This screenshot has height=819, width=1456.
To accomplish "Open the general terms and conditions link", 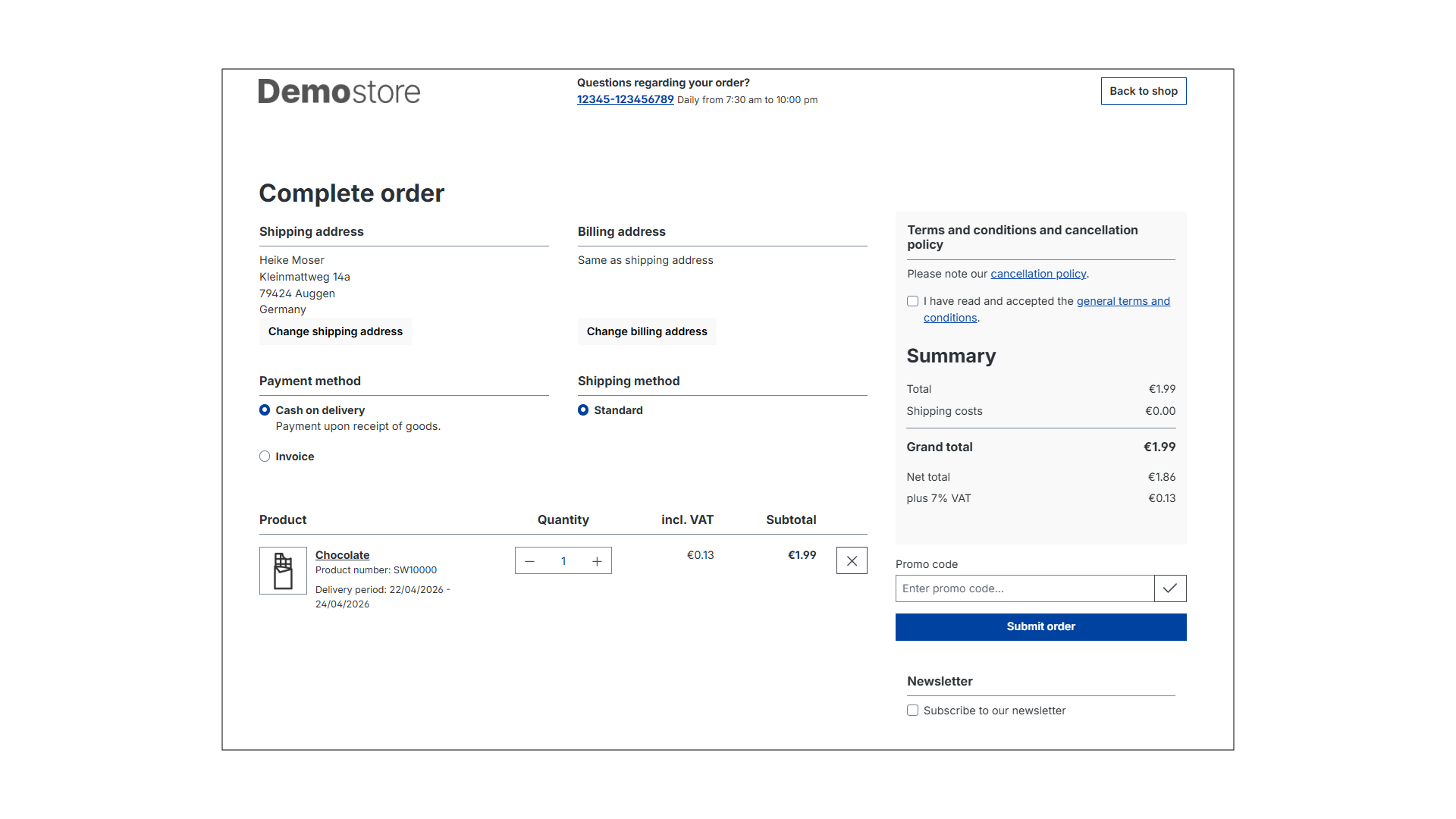I will pyautogui.click(x=1123, y=301).
